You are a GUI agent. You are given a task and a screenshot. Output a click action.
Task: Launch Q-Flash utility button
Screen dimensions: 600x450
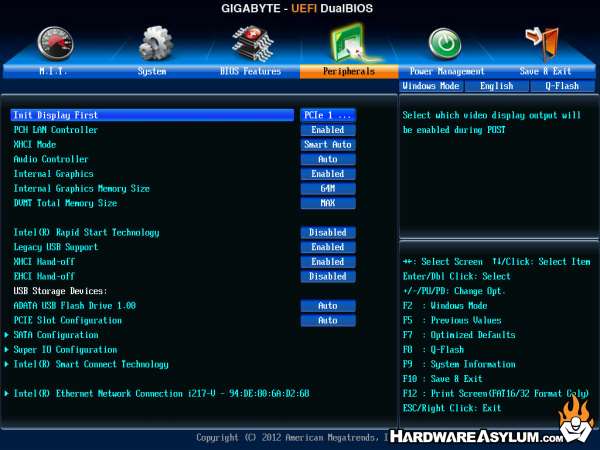pyautogui.click(x=562, y=86)
